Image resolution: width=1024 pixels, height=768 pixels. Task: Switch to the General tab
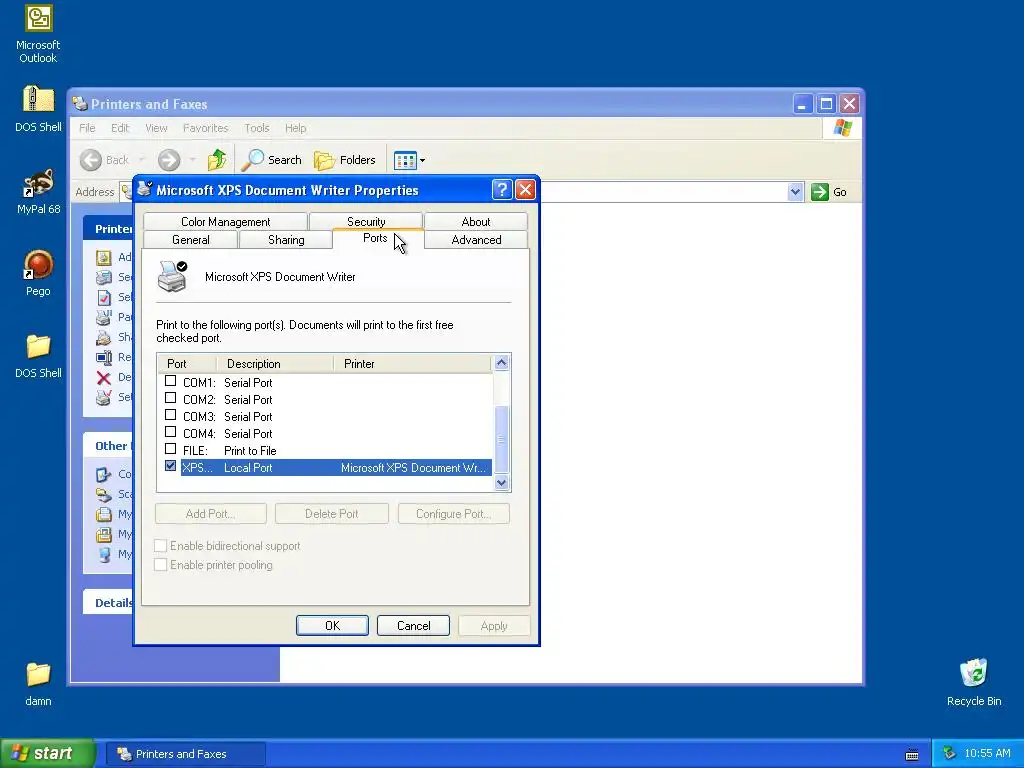[x=191, y=240]
